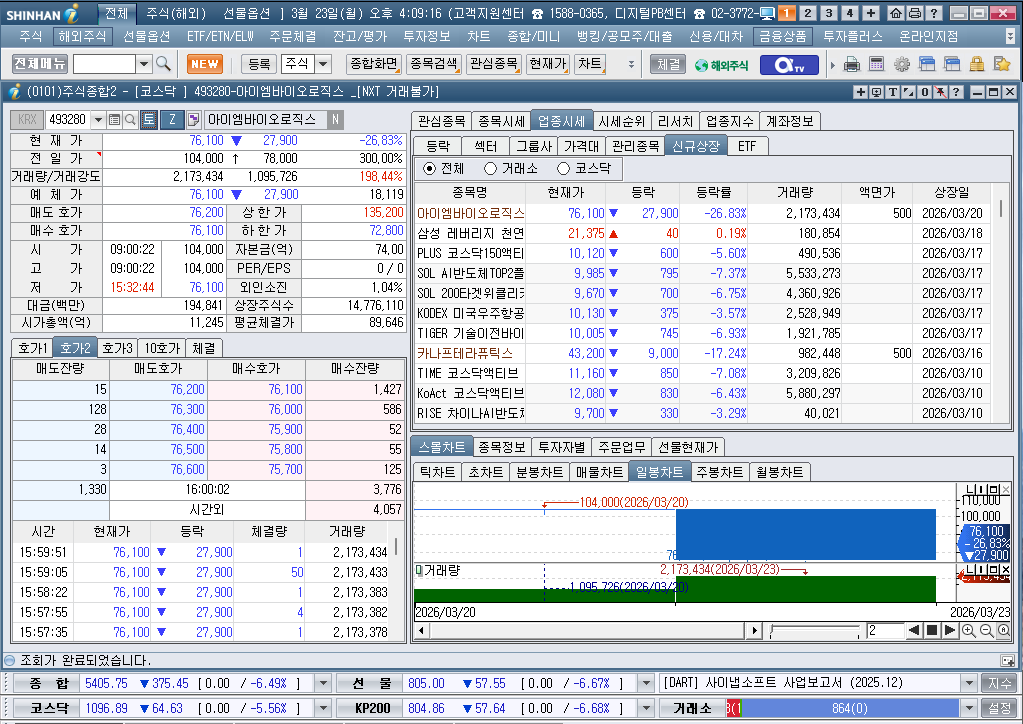Image resolution: width=1023 pixels, height=724 pixels.
Task: Click the 등록 button
Action: [259, 64]
